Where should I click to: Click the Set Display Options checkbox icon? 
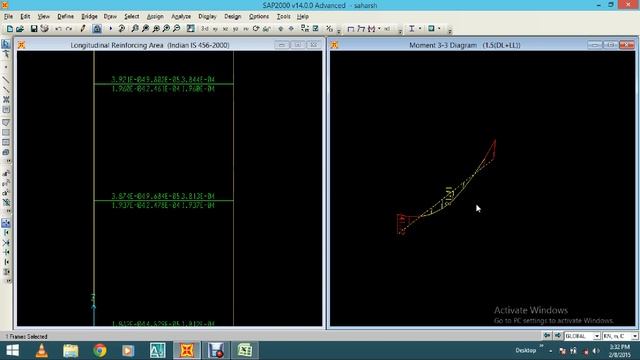coord(316,29)
